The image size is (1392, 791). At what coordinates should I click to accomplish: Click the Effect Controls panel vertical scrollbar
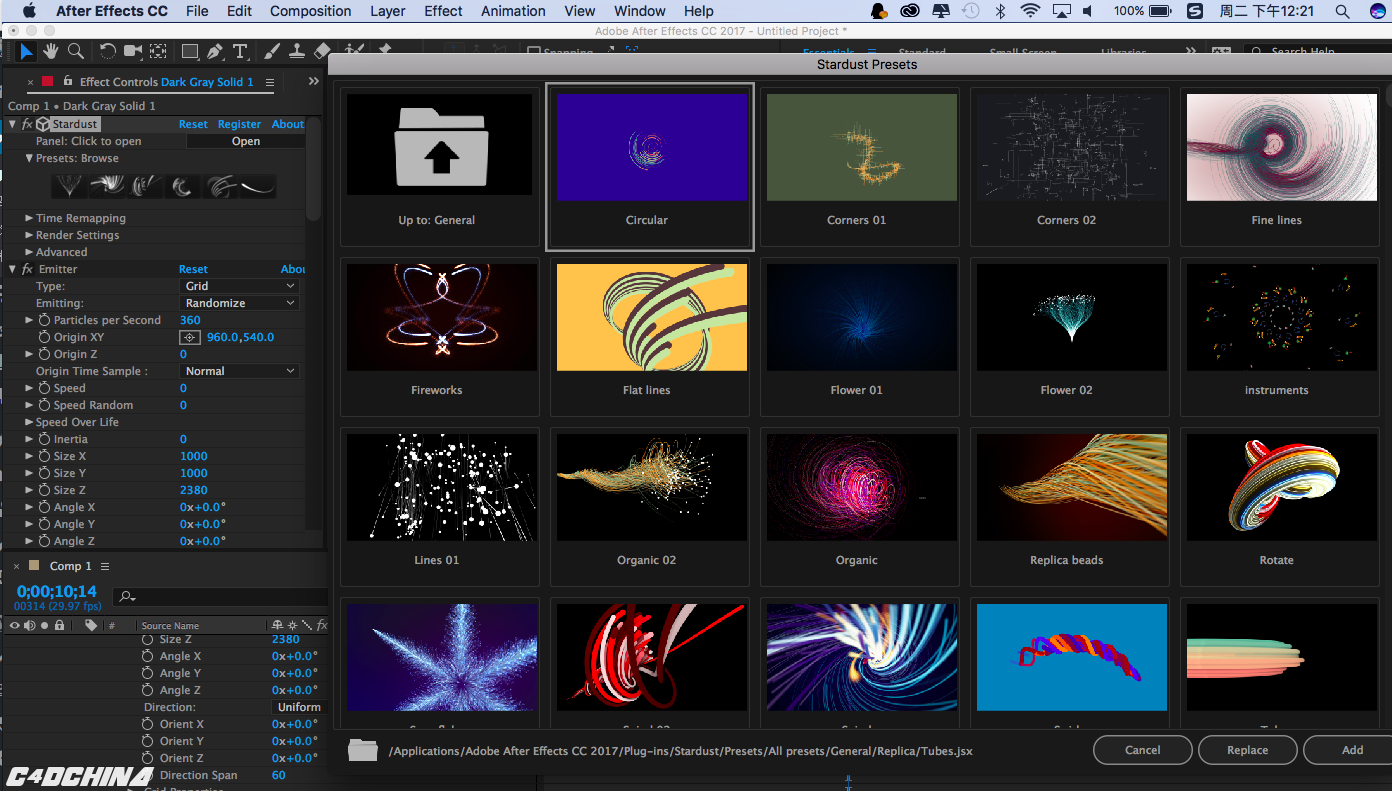pyautogui.click(x=314, y=170)
